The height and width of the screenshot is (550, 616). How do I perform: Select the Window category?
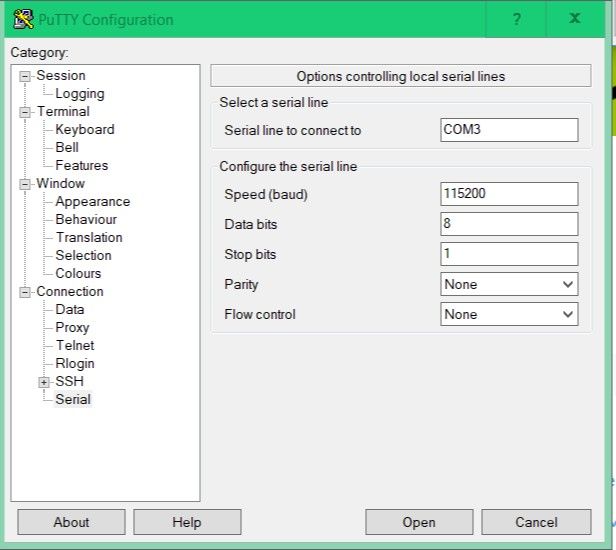[x=60, y=183]
